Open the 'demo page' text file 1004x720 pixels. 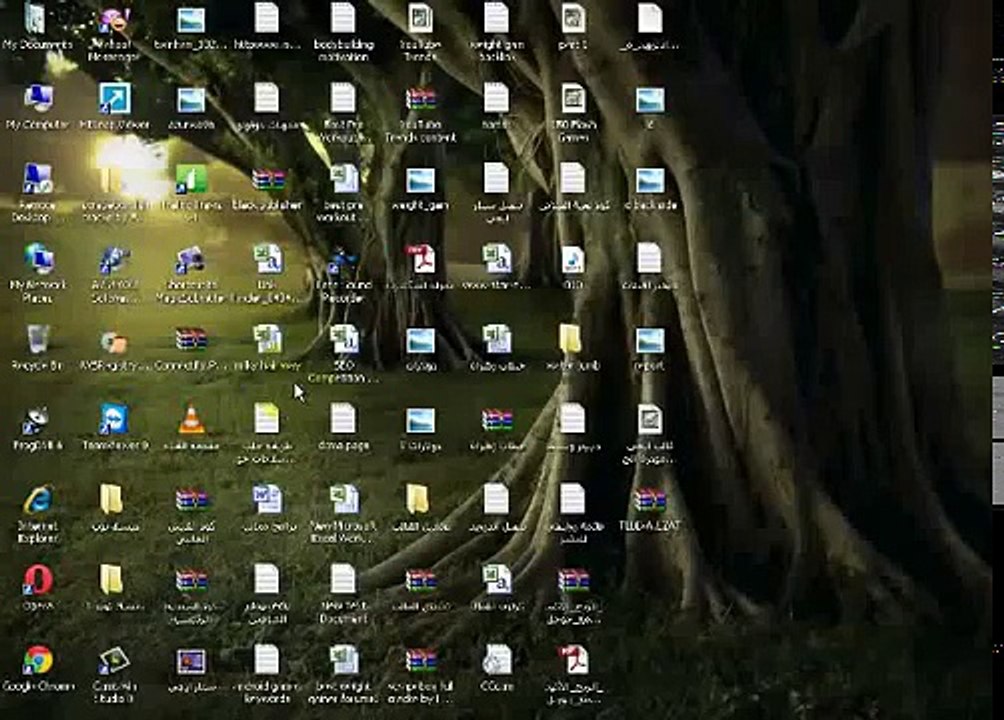(343, 419)
